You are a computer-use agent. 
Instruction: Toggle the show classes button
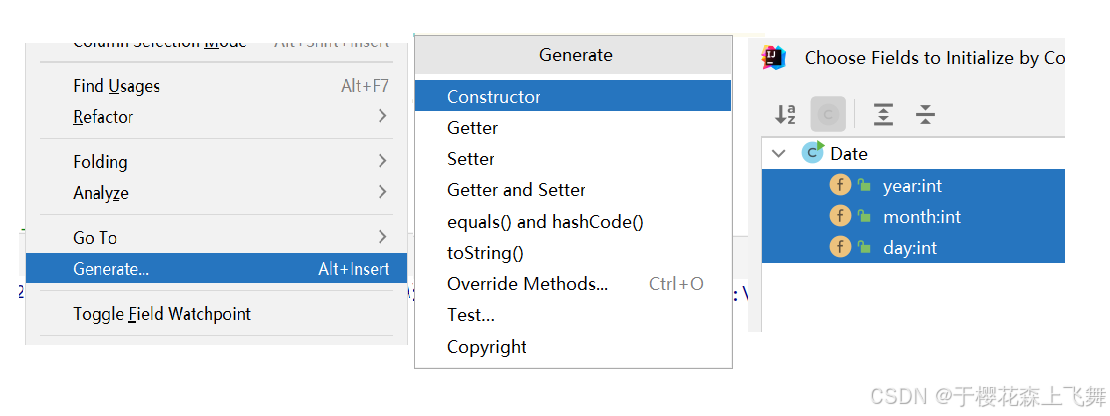pyautogui.click(x=828, y=115)
